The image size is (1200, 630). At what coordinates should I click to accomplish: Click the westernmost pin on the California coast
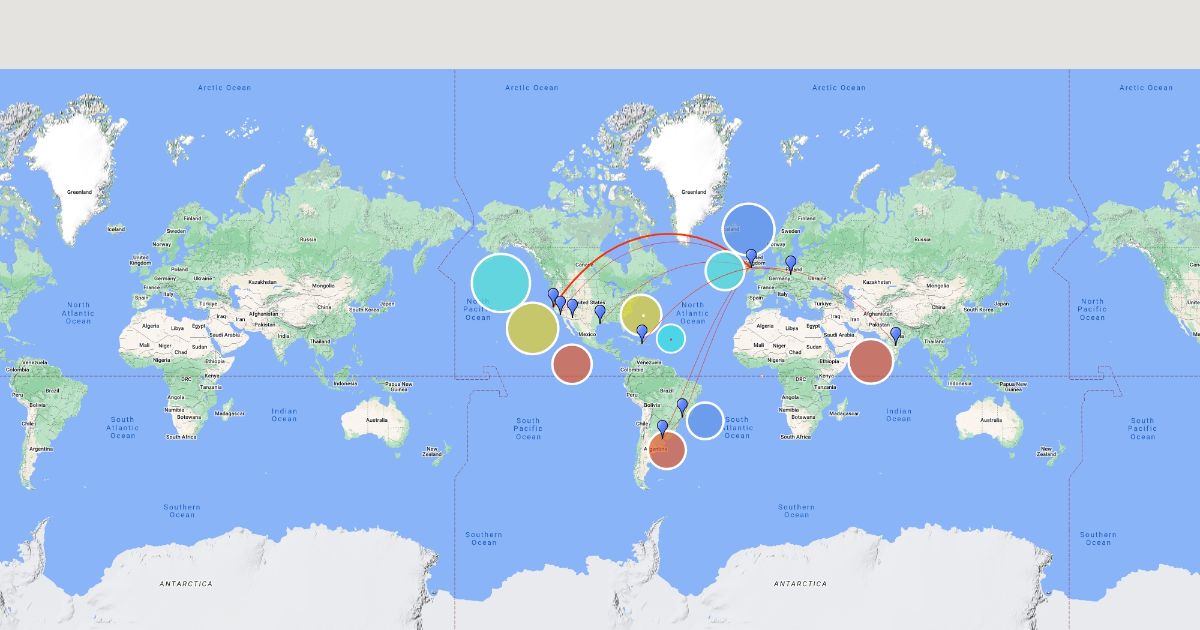coord(553,297)
